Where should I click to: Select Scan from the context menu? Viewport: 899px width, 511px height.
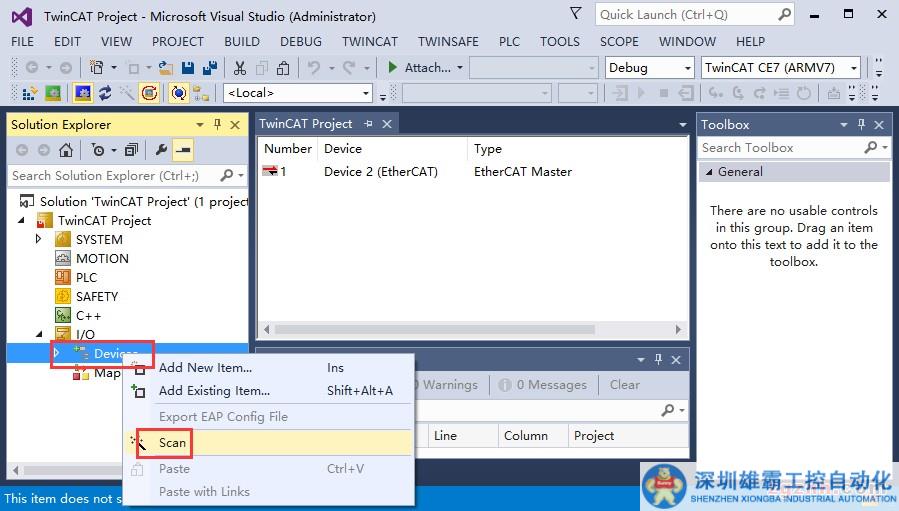pyautogui.click(x=172, y=443)
